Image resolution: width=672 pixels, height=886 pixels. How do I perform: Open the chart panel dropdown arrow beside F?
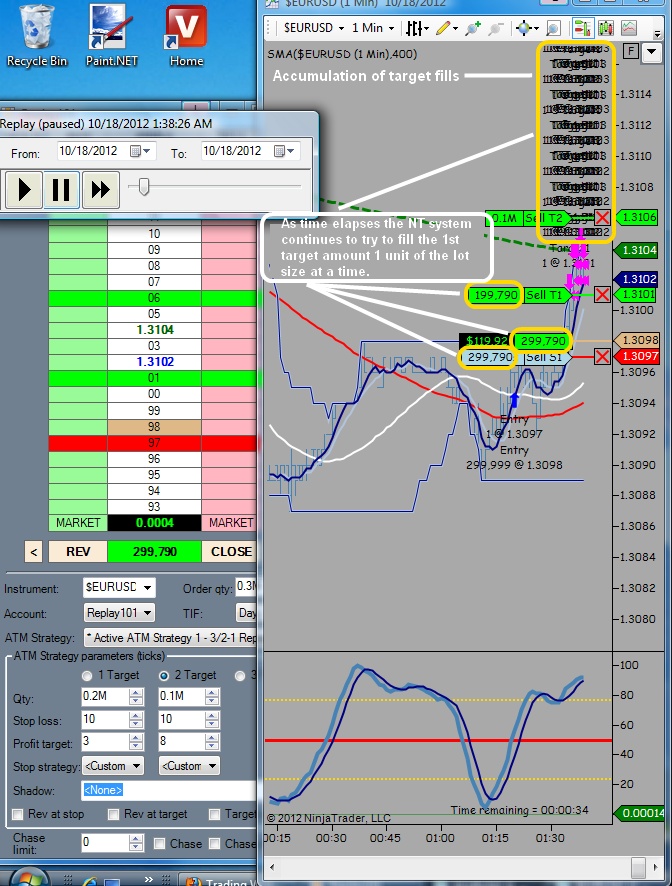[x=652, y=52]
